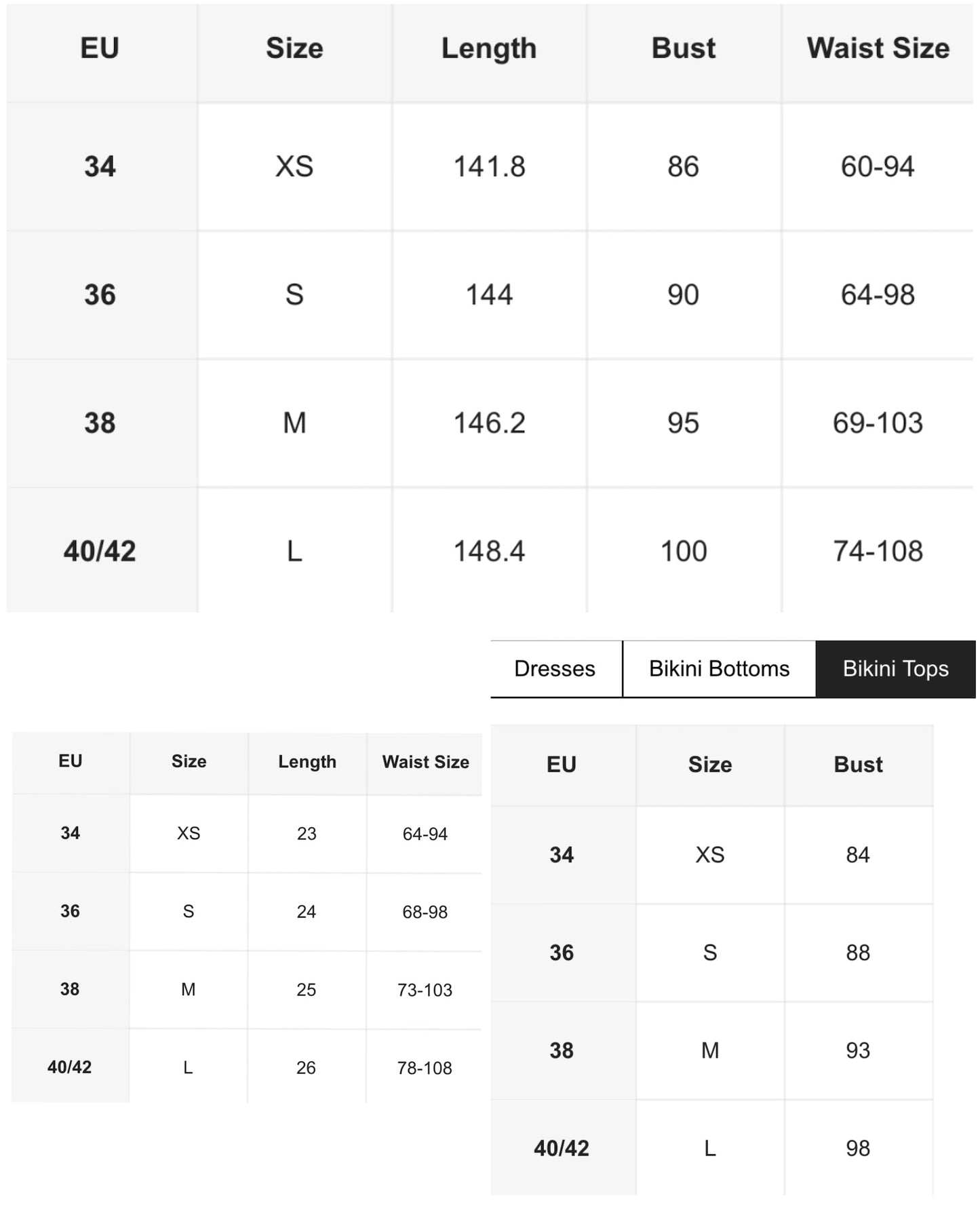Open the Bikini Bottoms tab
980x1226 pixels.
719,668
